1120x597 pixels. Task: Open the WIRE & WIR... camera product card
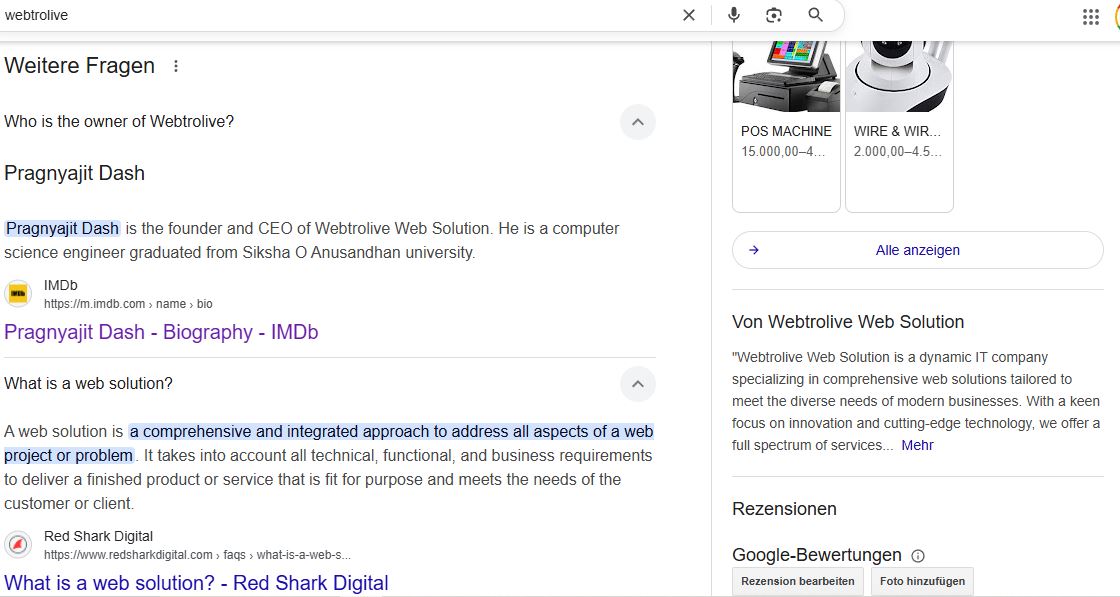click(899, 126)
